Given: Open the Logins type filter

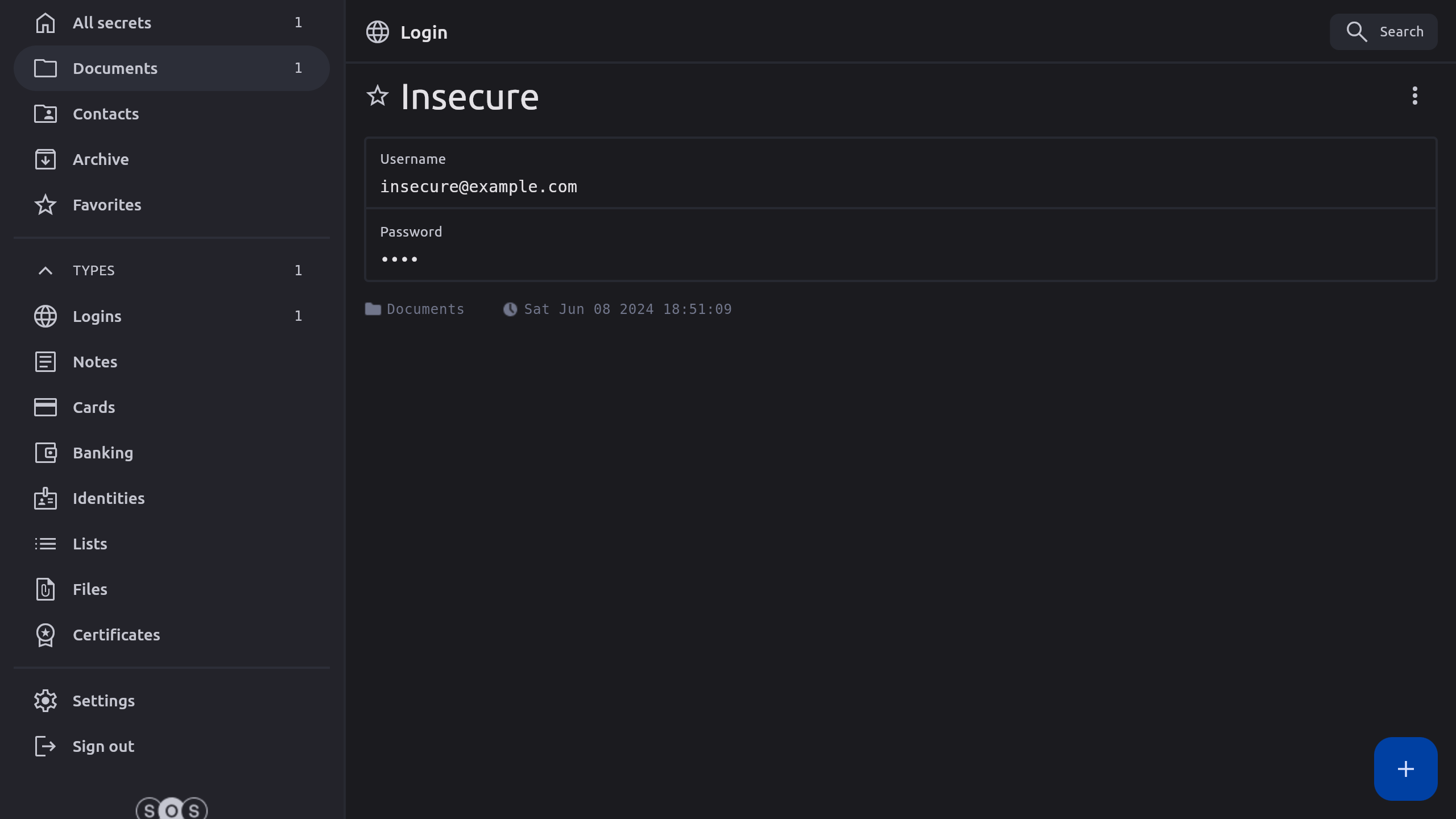Looking at the screenshot, I should [x=97, y=316].
